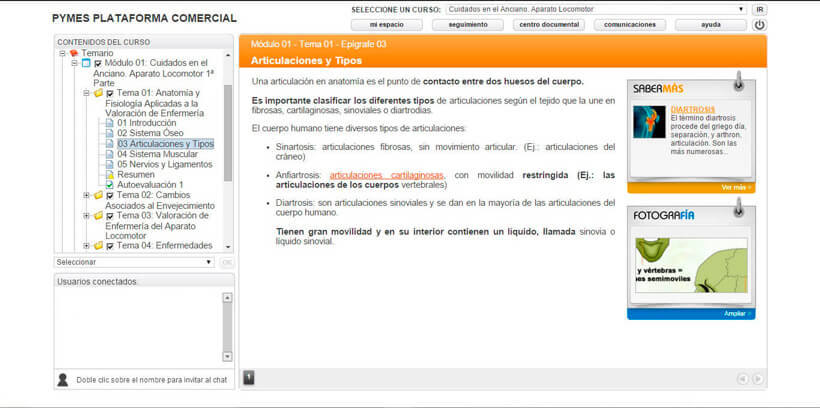Viewport: 820px width, 408px height.
Task: Open the 04 Sistema Muscular lesson
Action: (157, 154)
